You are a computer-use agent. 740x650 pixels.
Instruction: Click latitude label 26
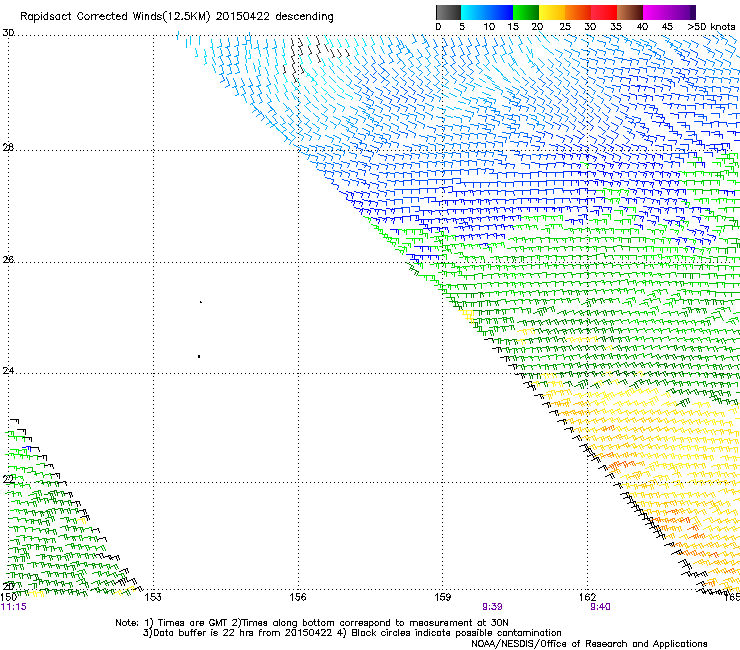(8, 260)
